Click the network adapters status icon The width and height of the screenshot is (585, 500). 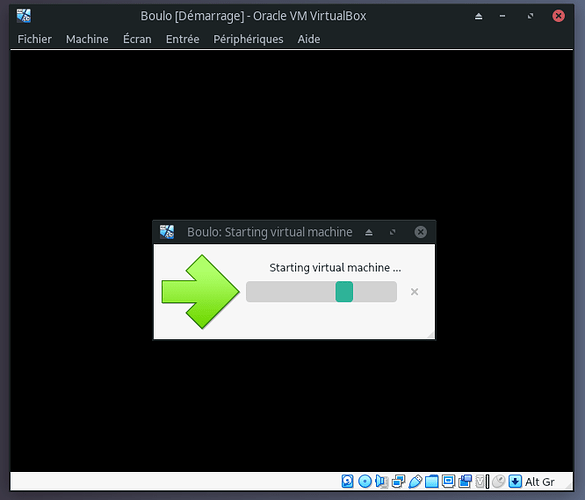[398, 481]
